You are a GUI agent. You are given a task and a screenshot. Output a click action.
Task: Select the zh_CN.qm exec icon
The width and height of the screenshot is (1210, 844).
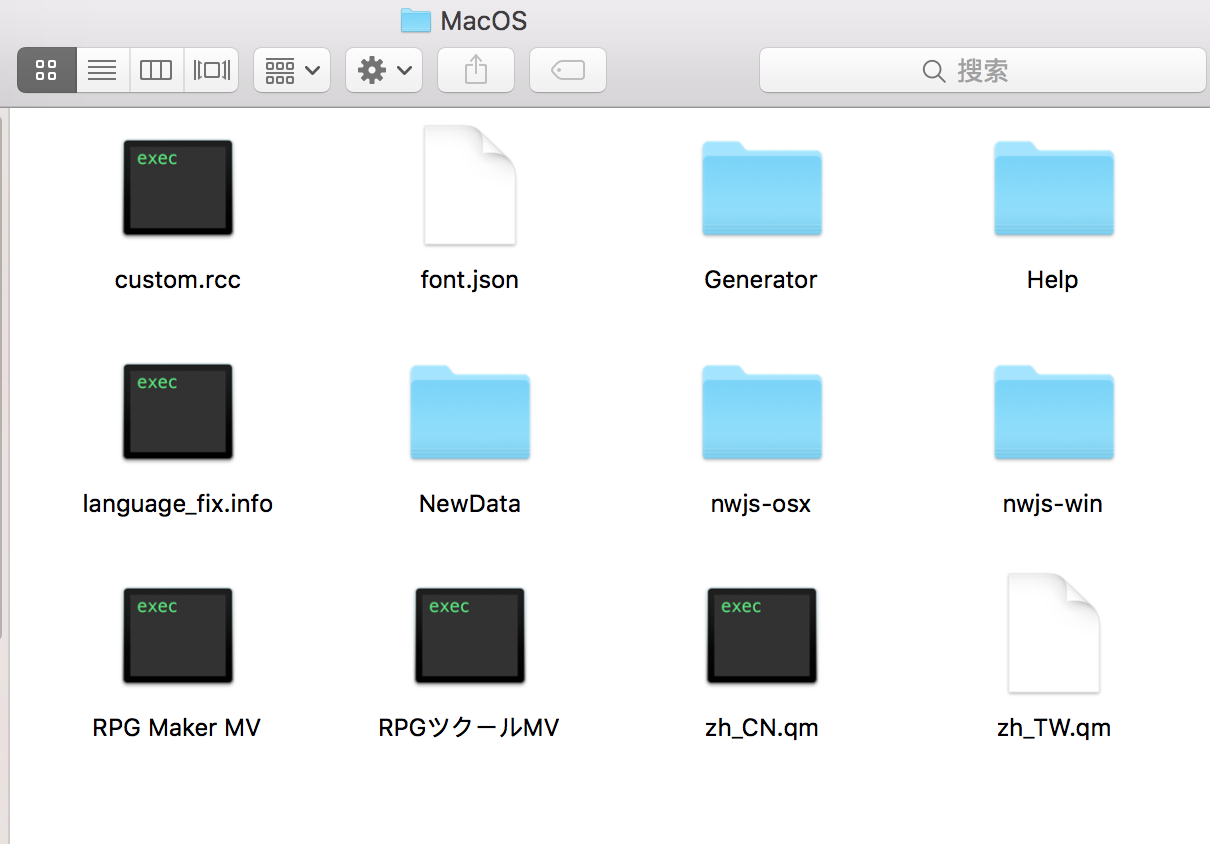[762, 636]
